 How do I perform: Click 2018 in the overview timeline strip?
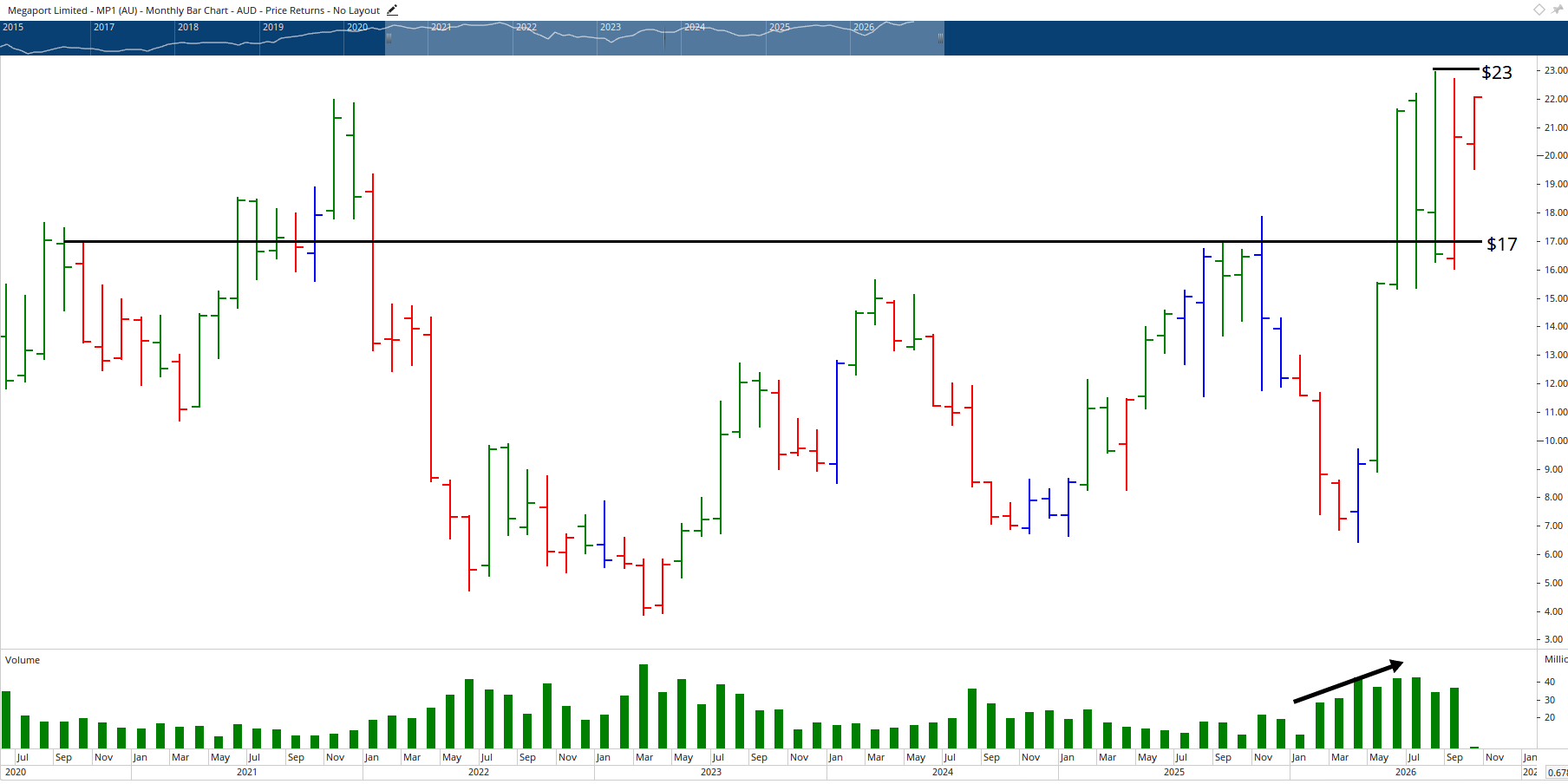click(188, 27)
